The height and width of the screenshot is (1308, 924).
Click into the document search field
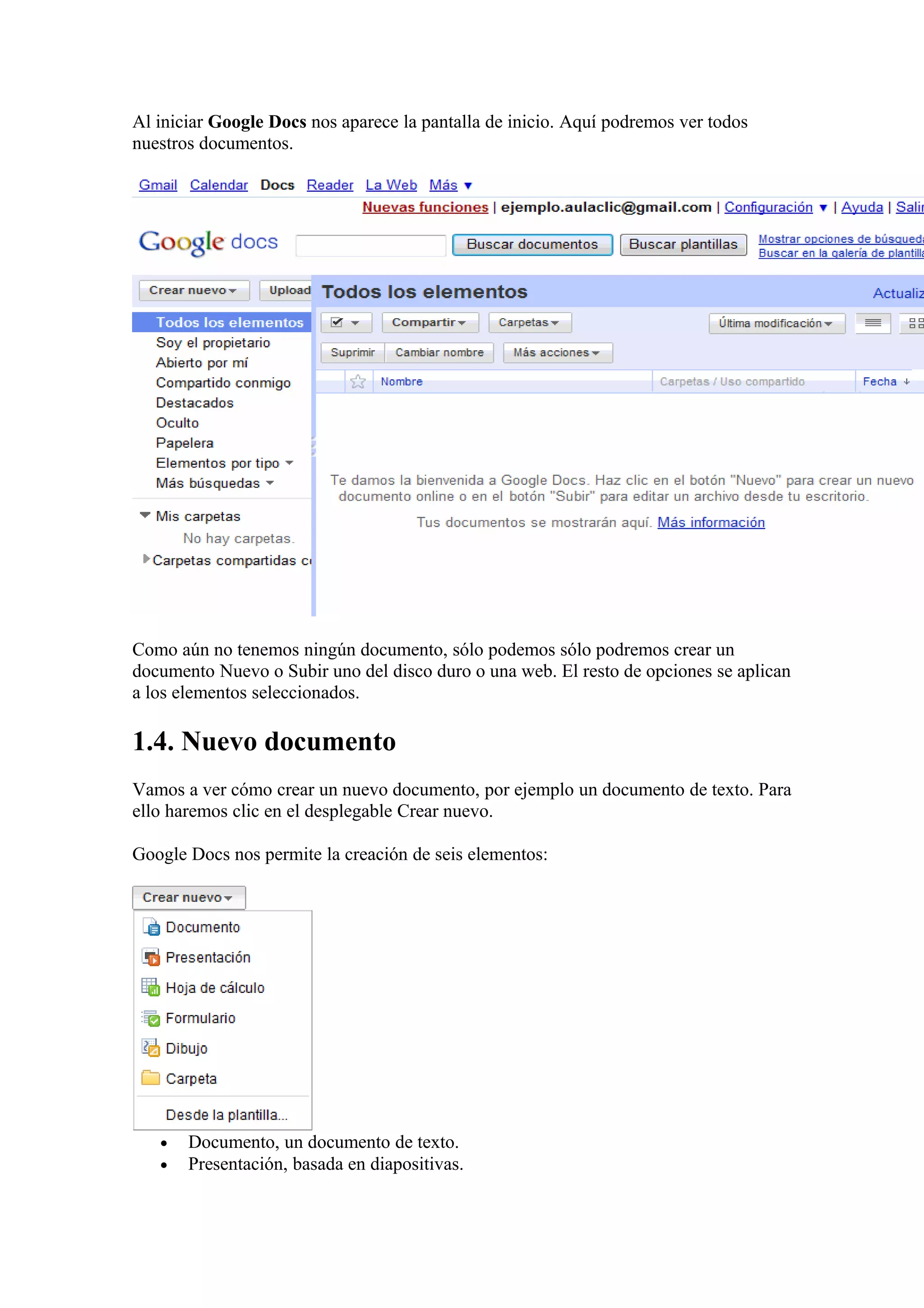(370, 246)
